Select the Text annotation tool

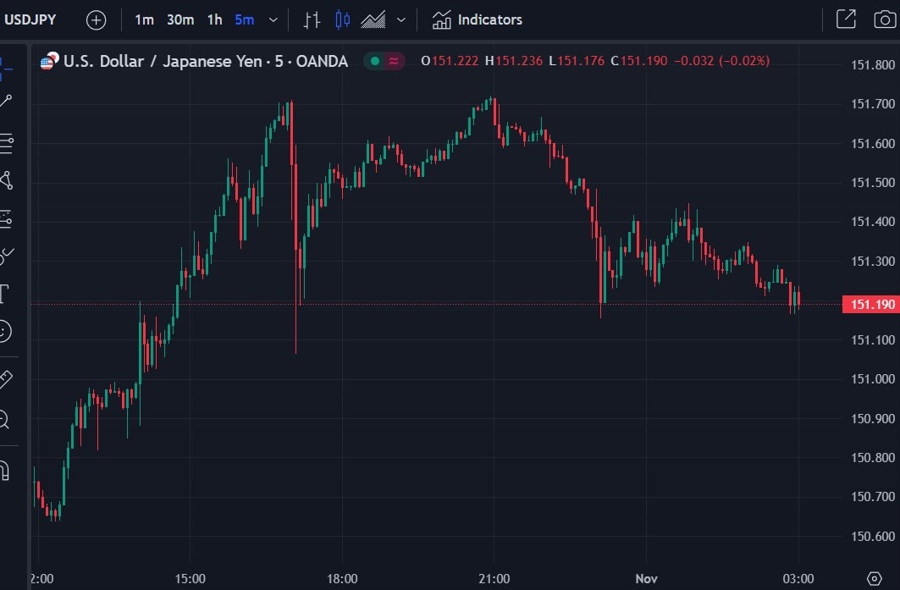point(5,294)
